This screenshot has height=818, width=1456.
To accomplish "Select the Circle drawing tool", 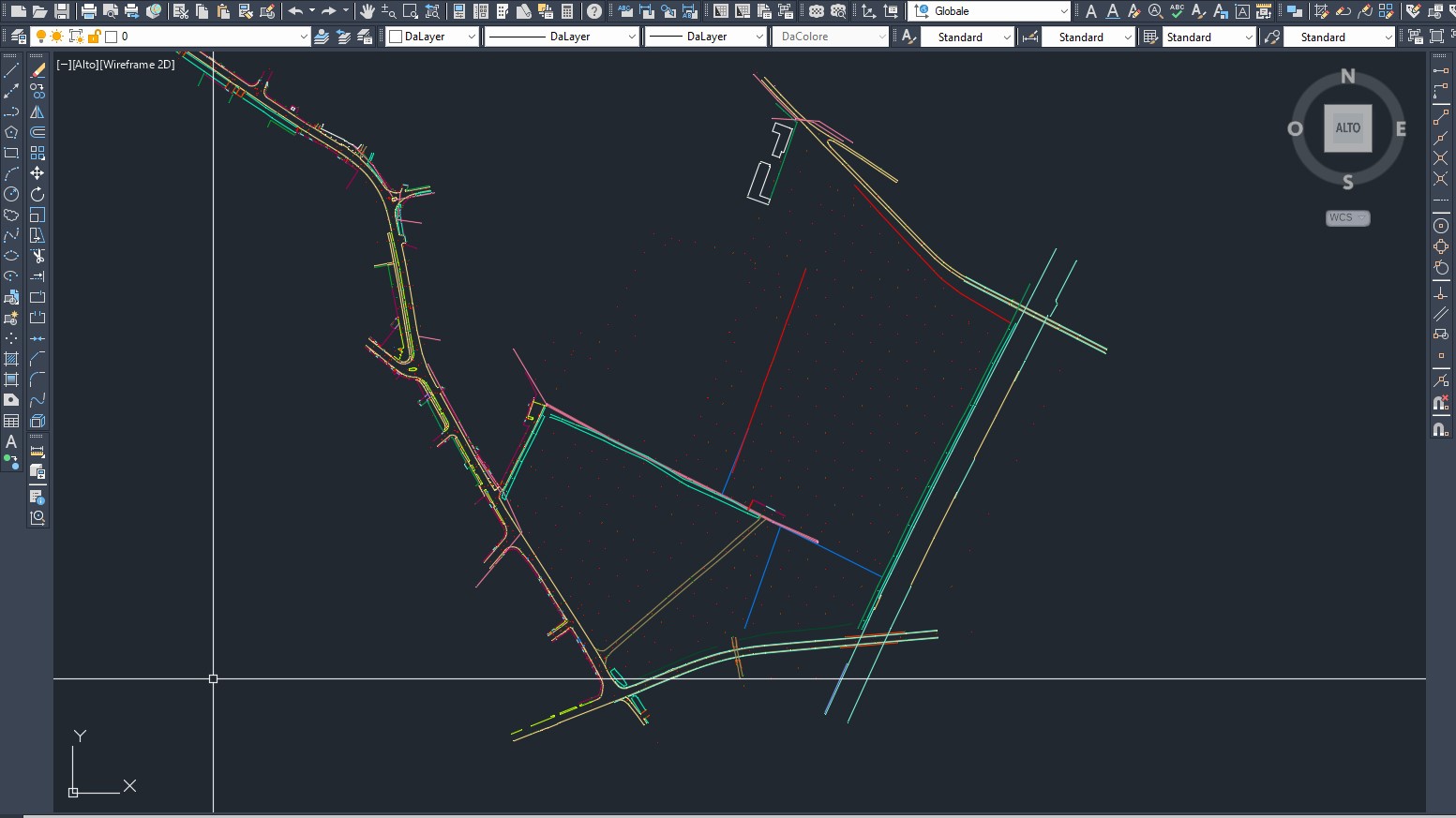I will [11, 194].
